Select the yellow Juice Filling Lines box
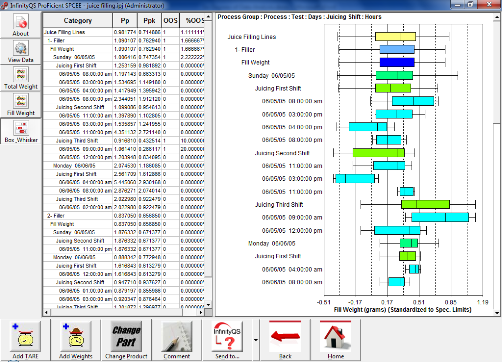The width and height of the screenshot is (502, 362). [395, 36]
